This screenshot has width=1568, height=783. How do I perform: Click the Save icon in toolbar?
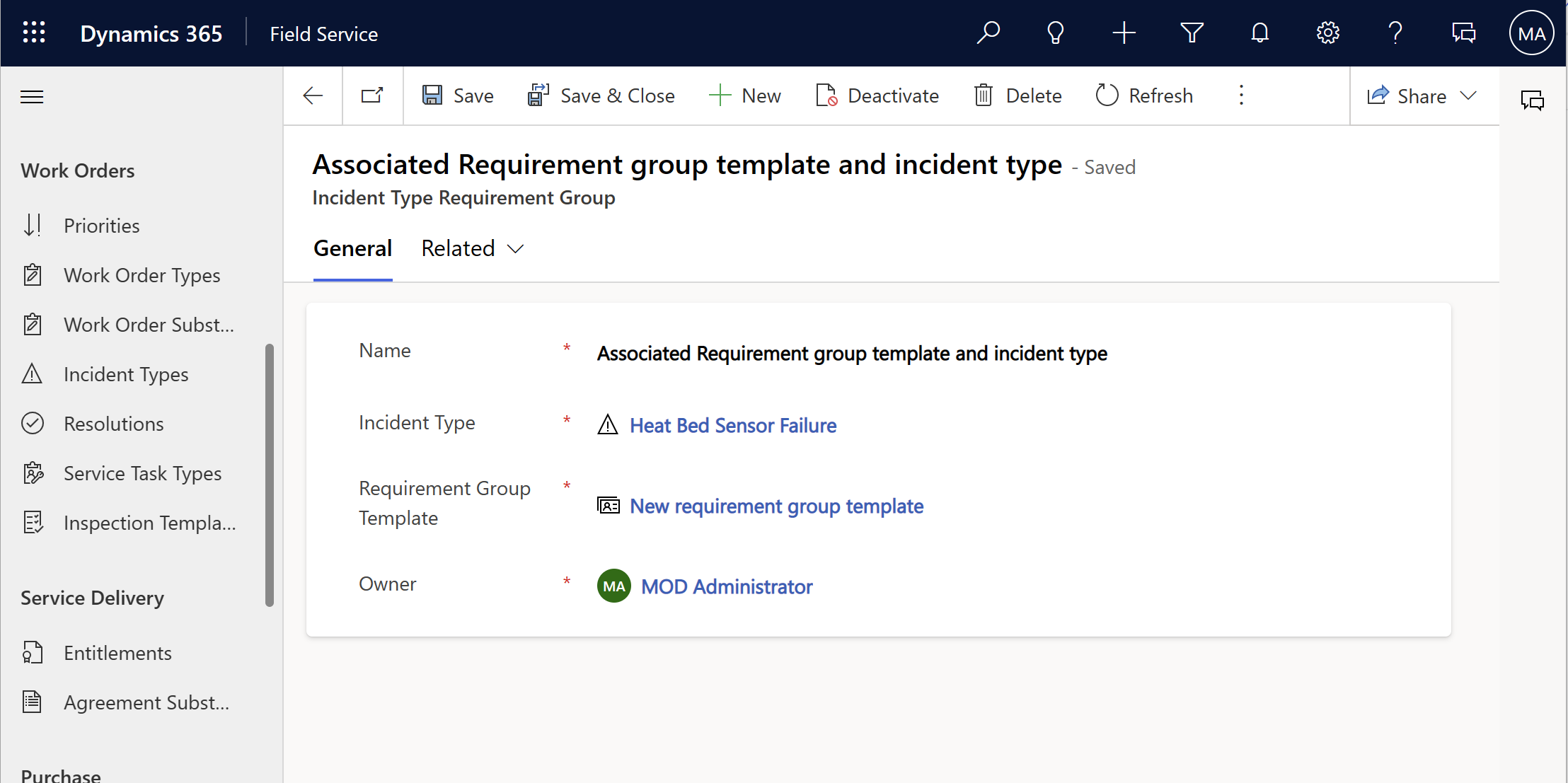[x=432, y=95]
